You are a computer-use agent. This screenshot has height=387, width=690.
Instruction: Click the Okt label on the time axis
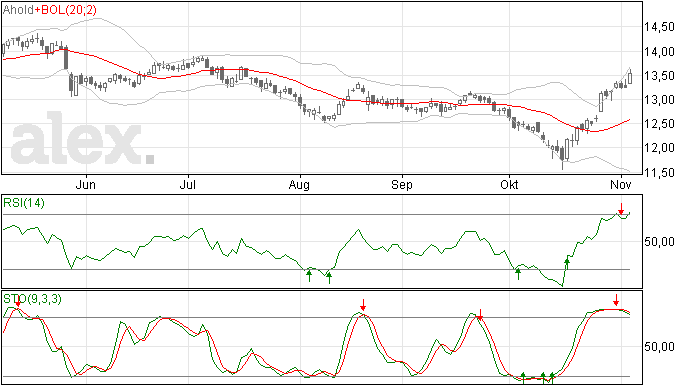[x=509, y=184]
